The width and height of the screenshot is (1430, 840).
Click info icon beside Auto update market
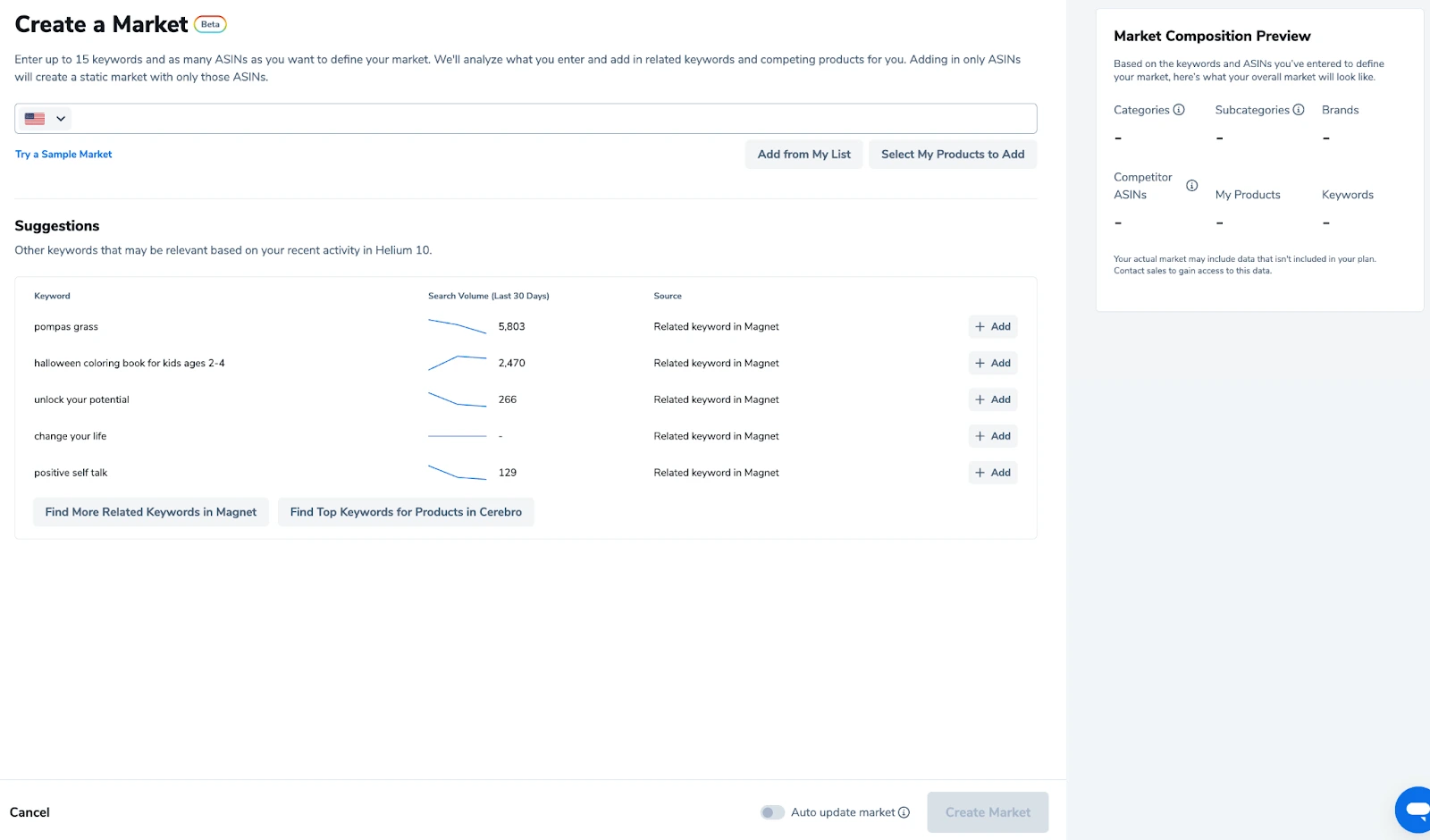pyautogui.click(x=904, y=812)
